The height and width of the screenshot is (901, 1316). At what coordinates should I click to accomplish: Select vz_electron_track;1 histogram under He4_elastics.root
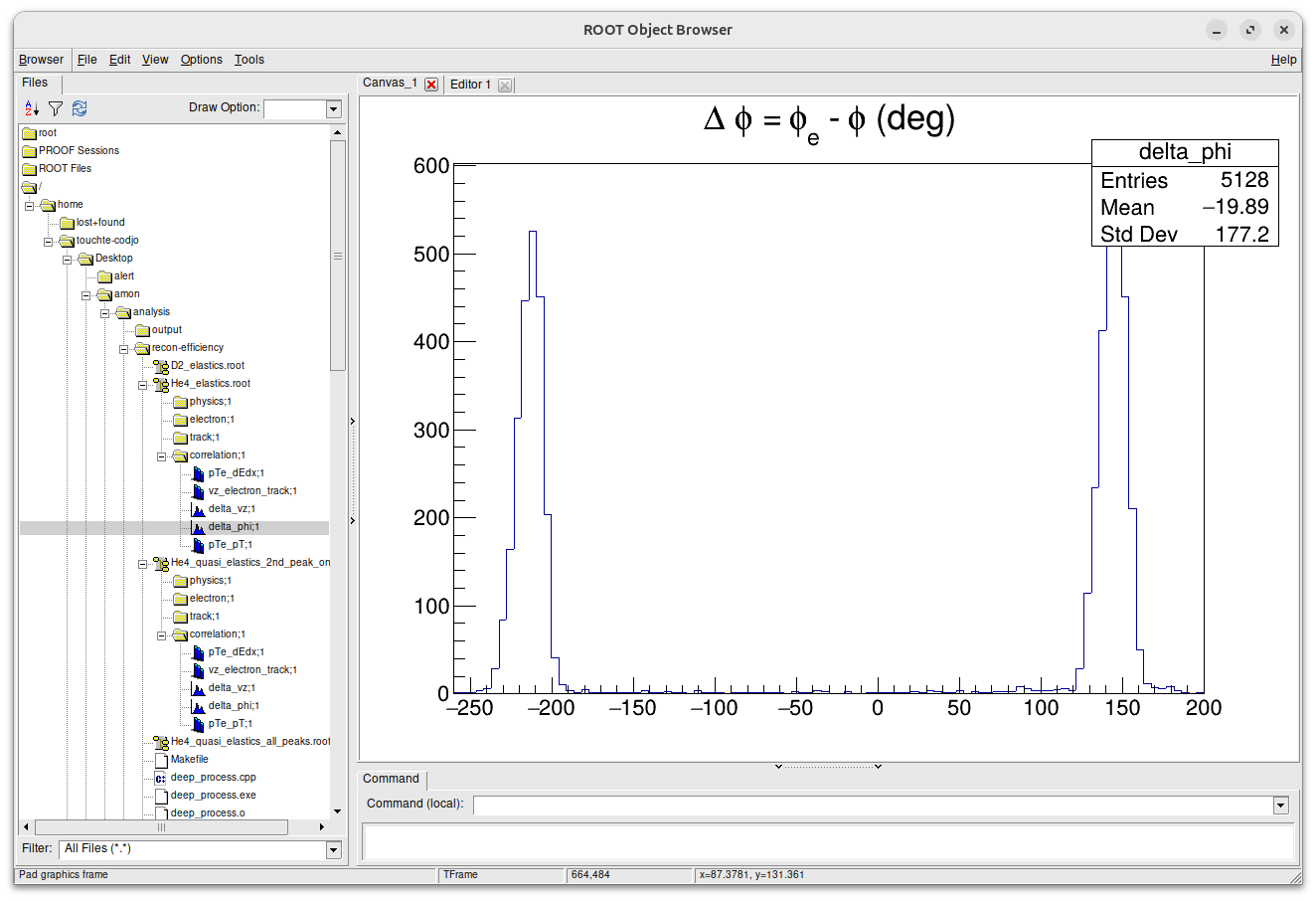[198, 491]
